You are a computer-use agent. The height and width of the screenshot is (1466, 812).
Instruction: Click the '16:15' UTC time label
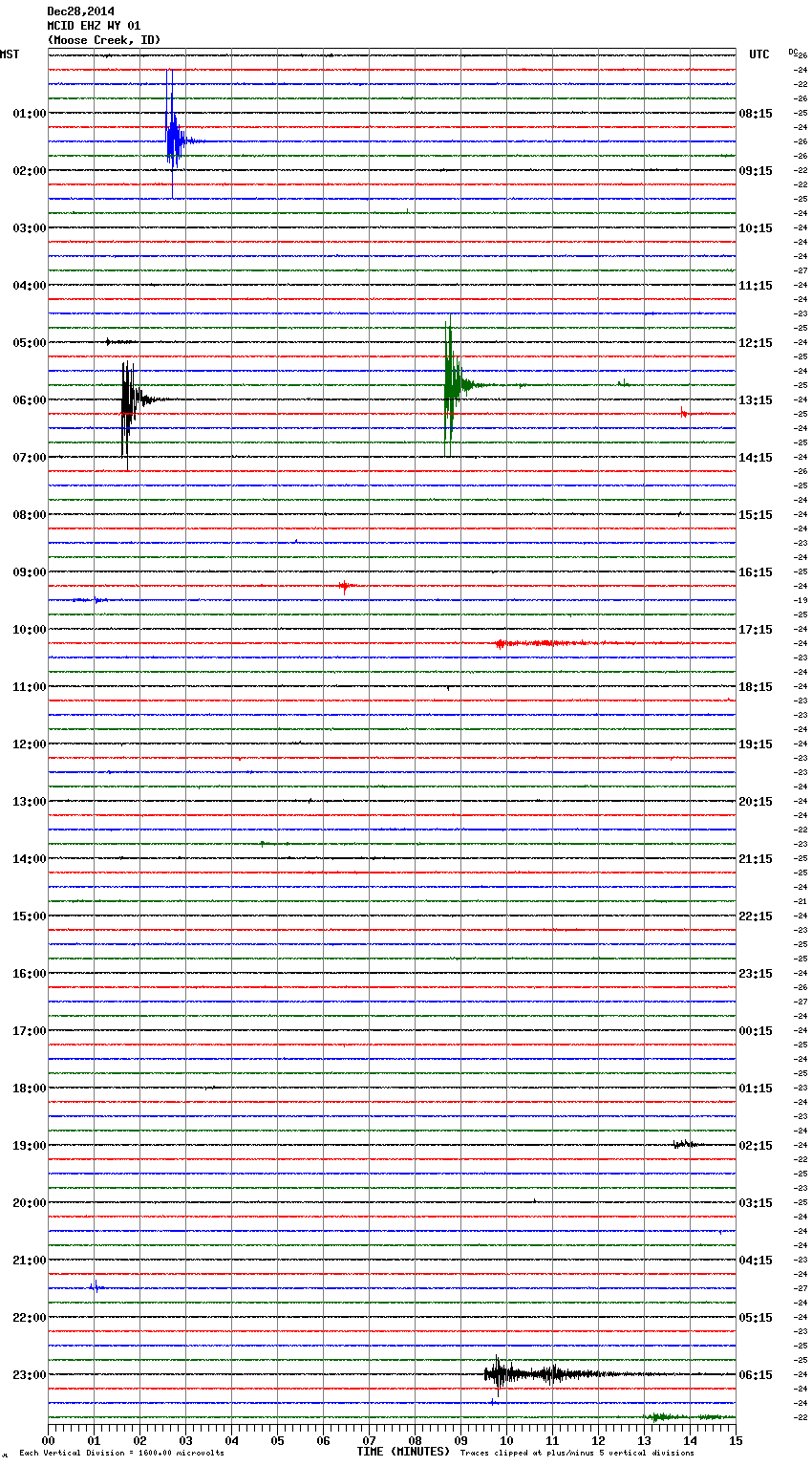pyautogui.click(x=756, y=571)
